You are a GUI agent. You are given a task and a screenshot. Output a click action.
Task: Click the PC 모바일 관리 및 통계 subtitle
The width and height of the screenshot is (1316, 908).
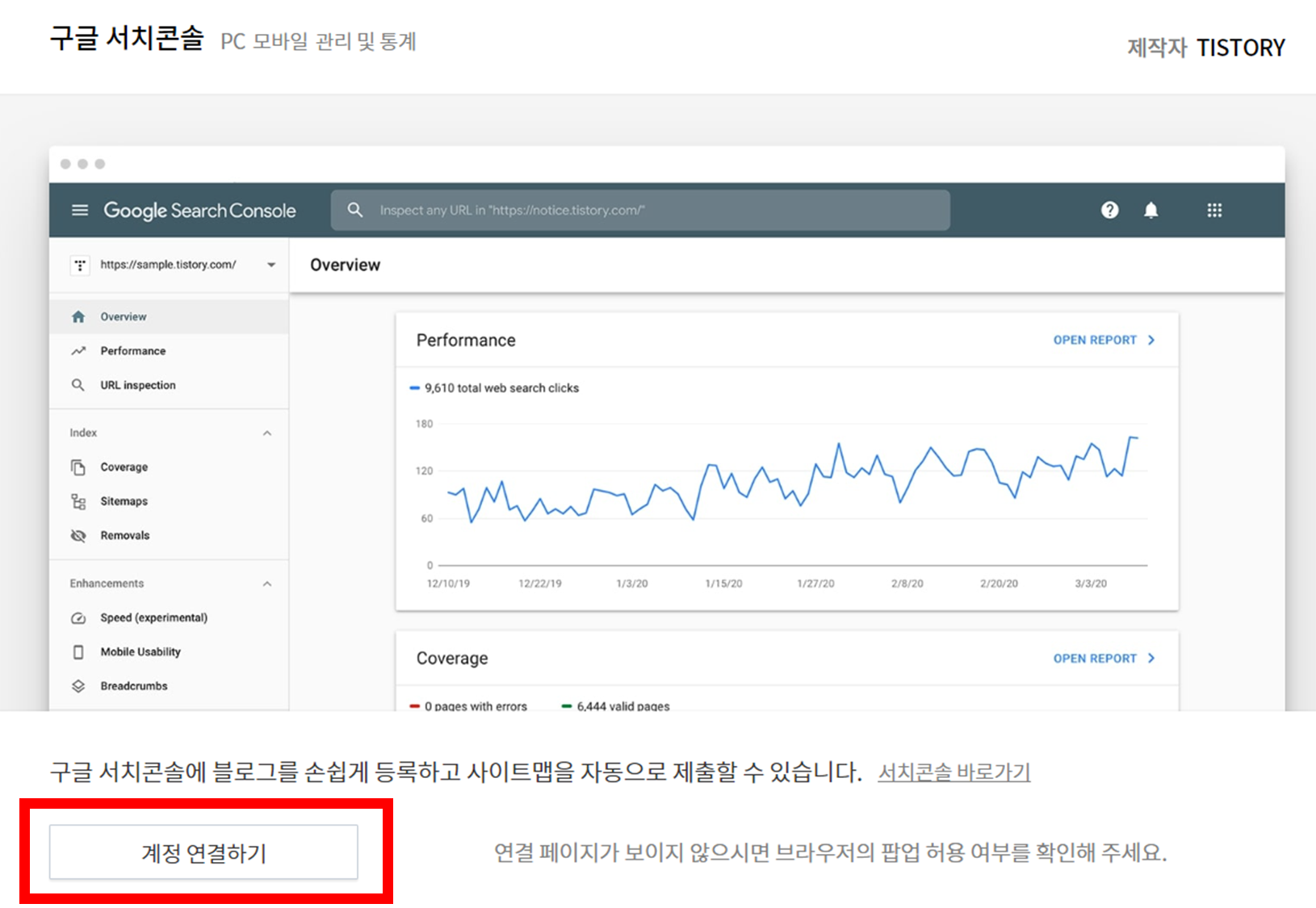[x=318, y=41]
